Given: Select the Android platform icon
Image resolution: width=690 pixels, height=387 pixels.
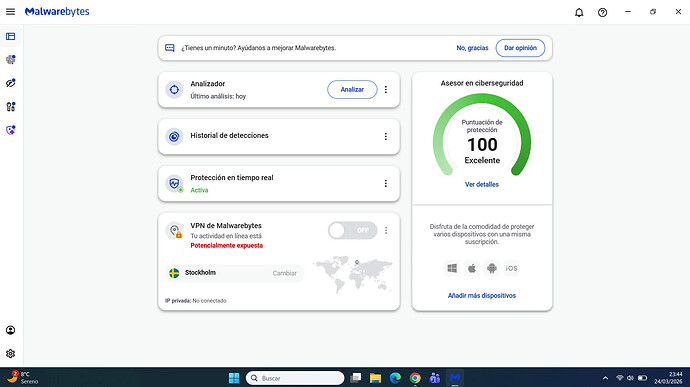Looking at the screenshot, I should pos(492,268).
